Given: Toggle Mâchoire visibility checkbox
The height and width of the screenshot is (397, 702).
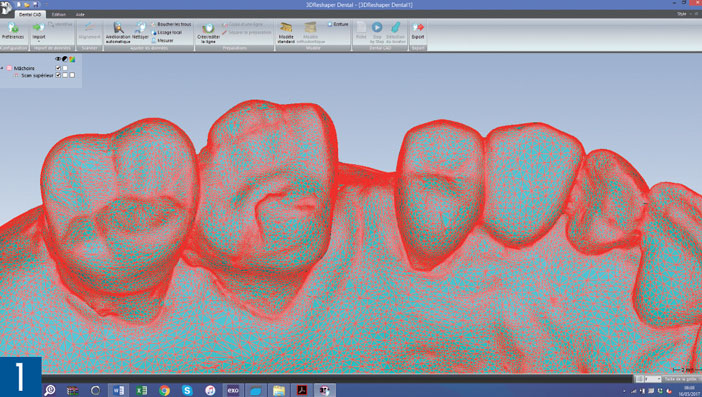Looking at the screenshot, I should coord(58,68).
